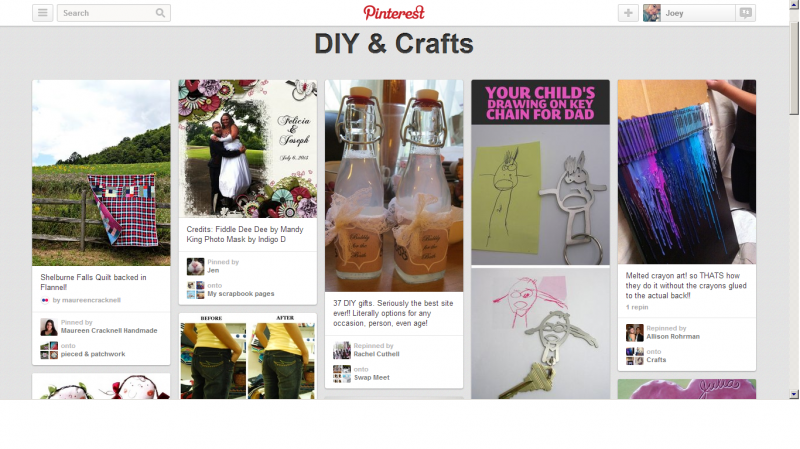This screenshot has width=800, height=449.
Task: Open the Crafts board link
Action: pyautogui.click(x=656, y=360)
